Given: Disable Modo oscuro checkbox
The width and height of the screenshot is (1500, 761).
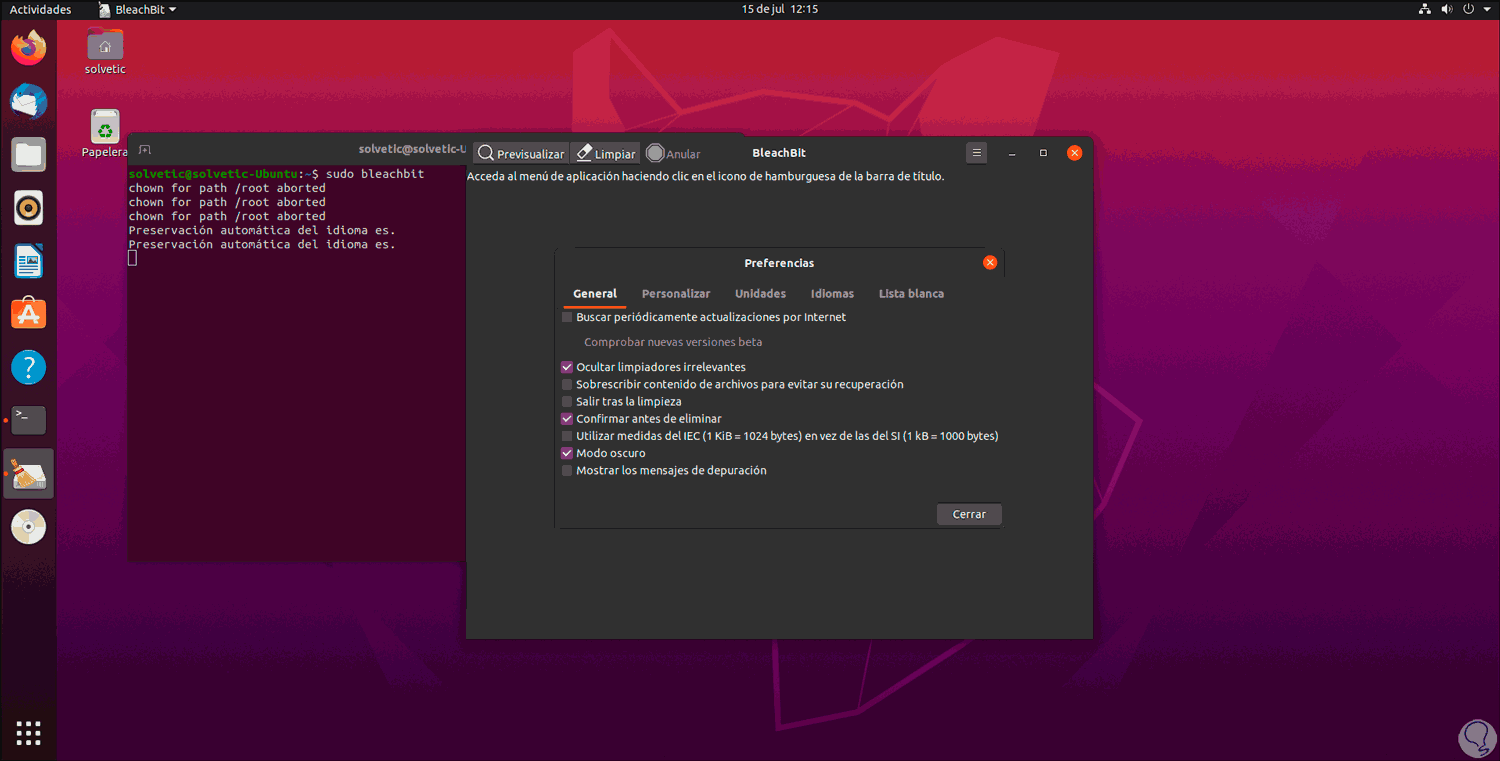Looking at the screenshot, I should tap(567, 453).
